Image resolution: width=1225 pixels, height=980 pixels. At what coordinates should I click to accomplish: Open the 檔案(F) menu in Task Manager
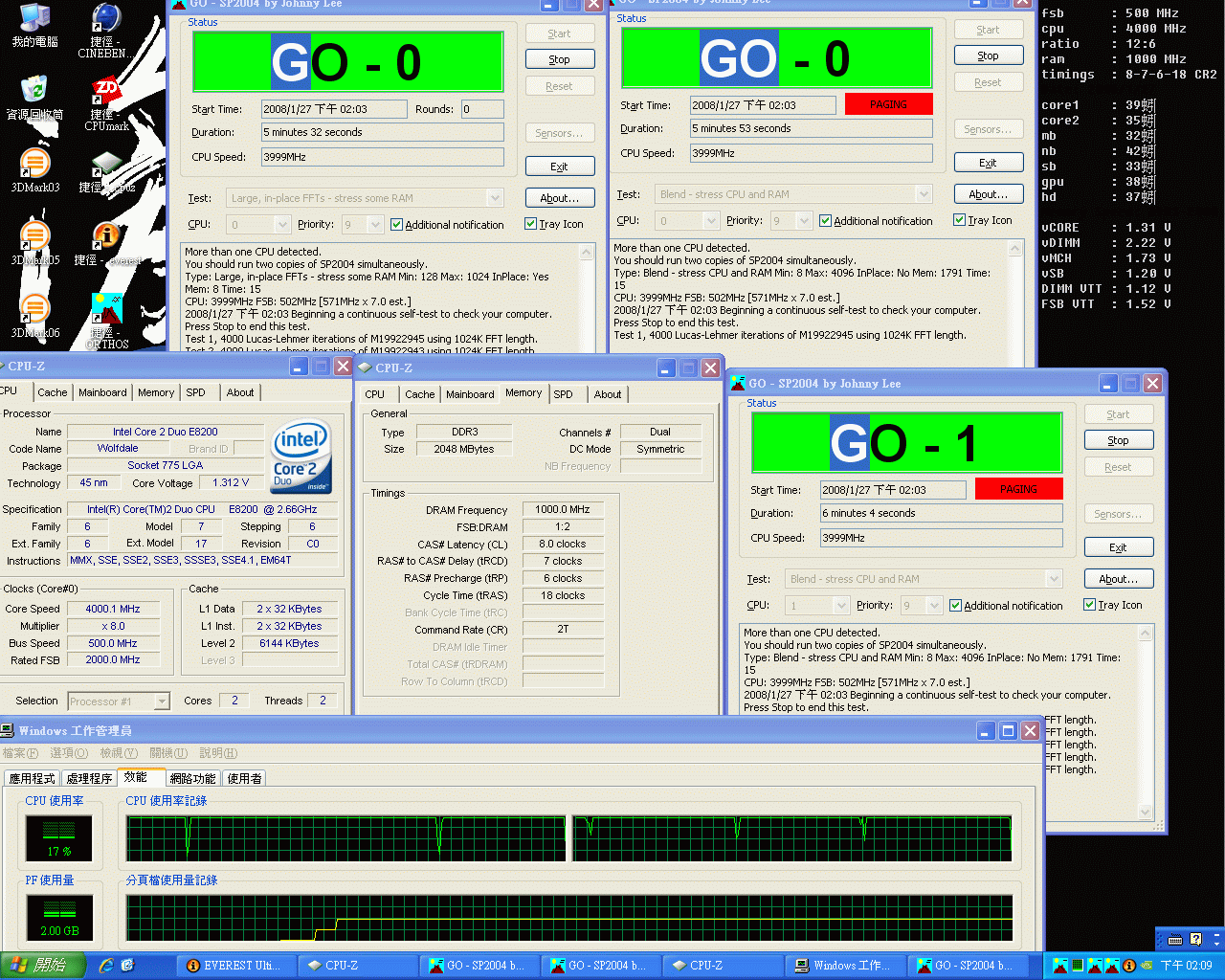20,753
